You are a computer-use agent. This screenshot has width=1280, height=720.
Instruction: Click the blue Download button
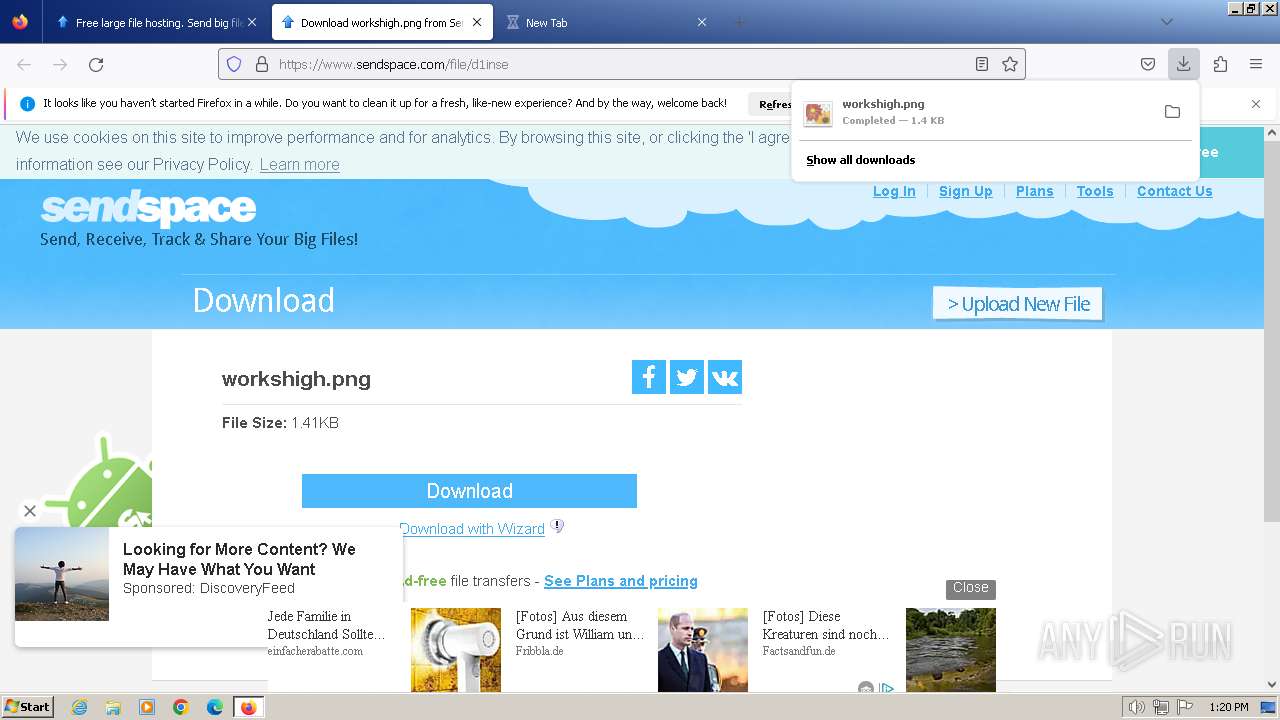(x=469, y=491)
